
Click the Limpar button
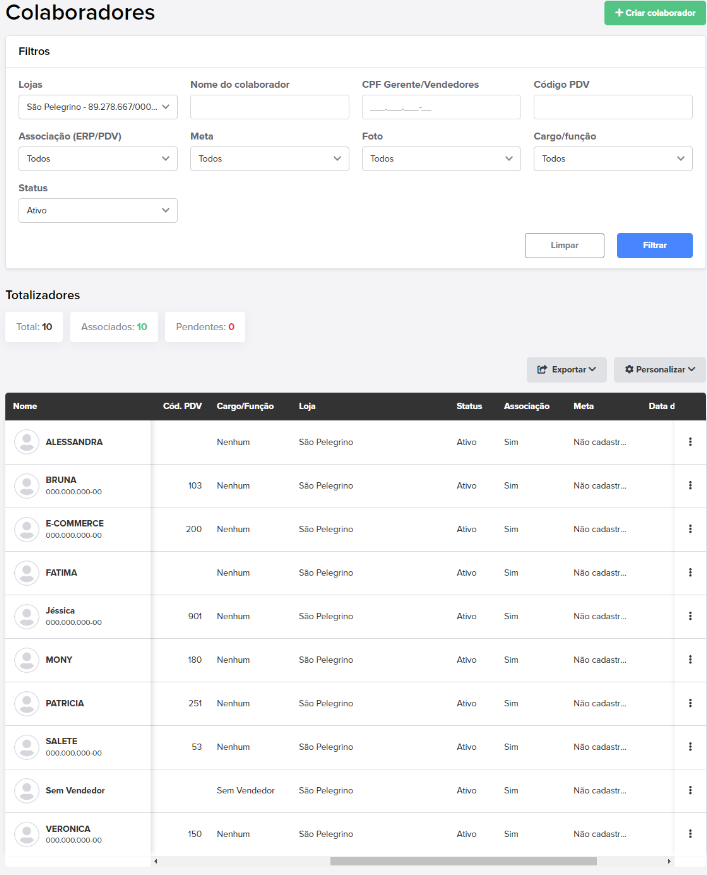pyautogui.click(x=564, y=246)
